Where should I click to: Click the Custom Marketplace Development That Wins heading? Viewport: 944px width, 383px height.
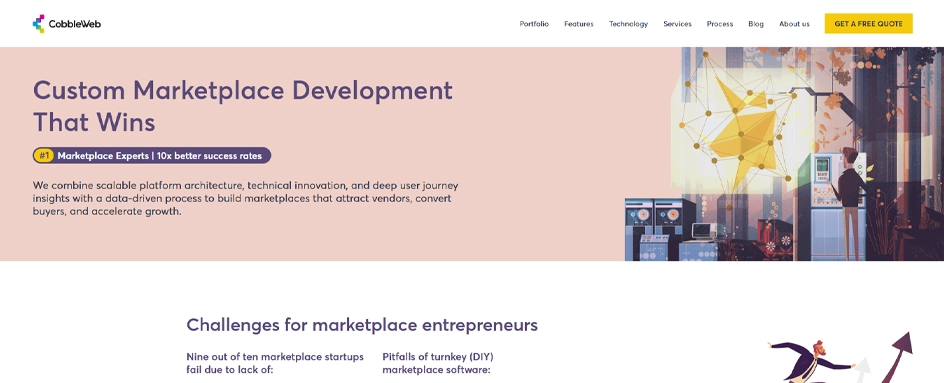(243, 106)
